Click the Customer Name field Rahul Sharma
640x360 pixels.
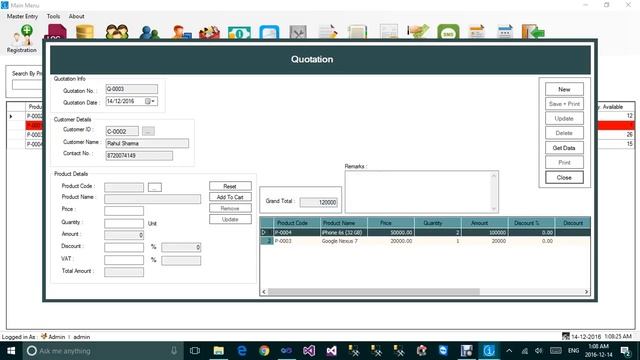[x=147, y=143]
